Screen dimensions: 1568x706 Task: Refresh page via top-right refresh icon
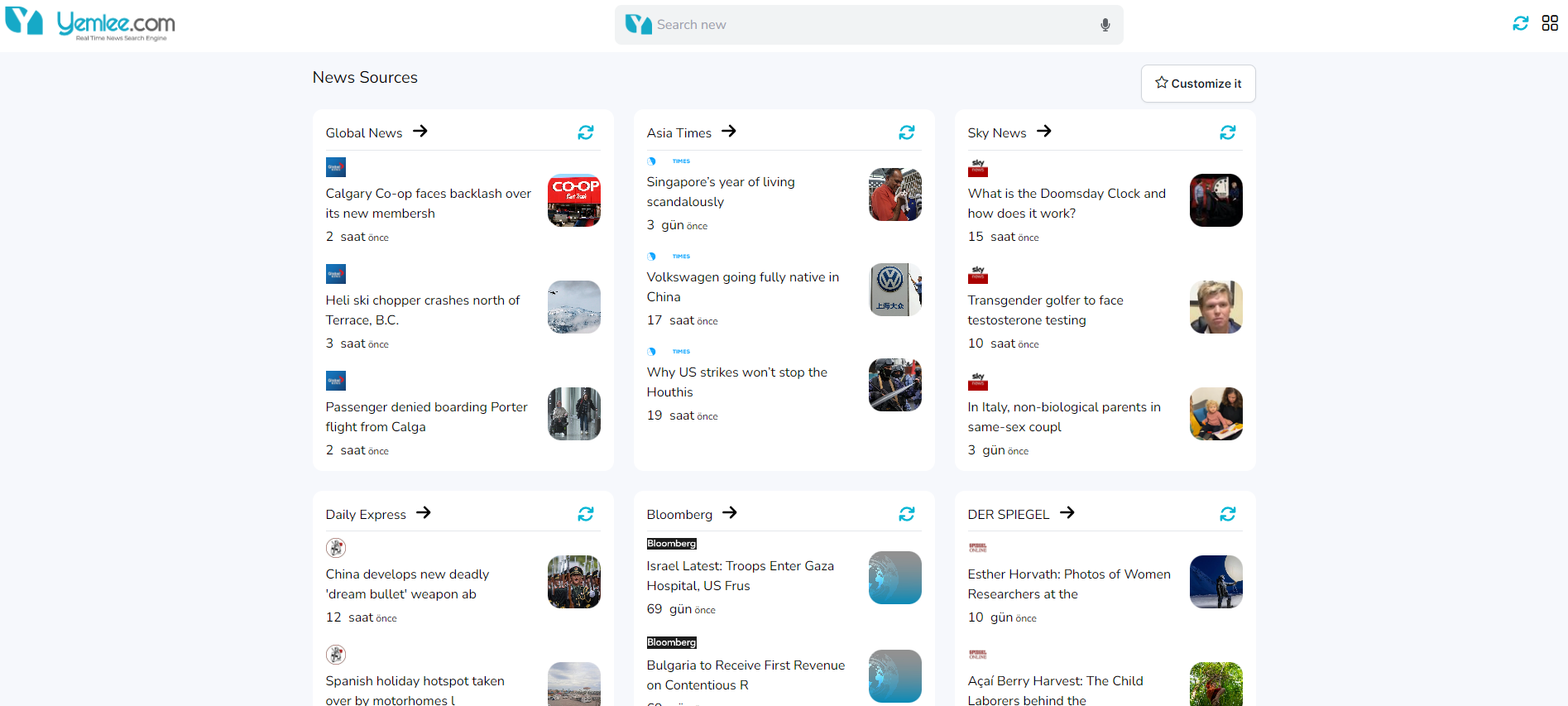(x=1521, y=23)
